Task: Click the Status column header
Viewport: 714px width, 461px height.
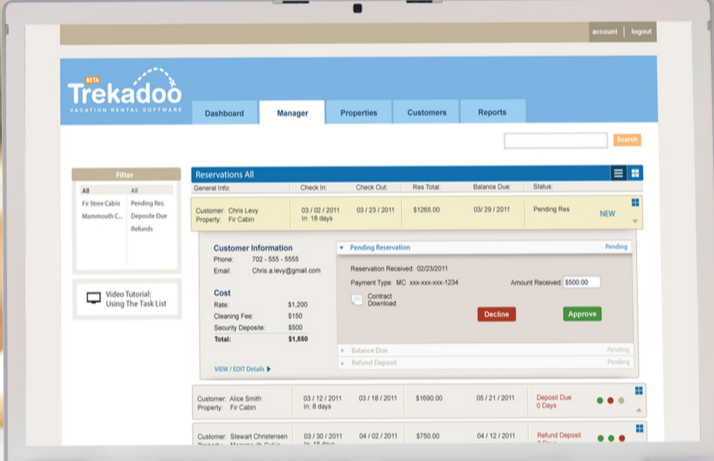Action: pyautogui.click(x=542, y=186)
